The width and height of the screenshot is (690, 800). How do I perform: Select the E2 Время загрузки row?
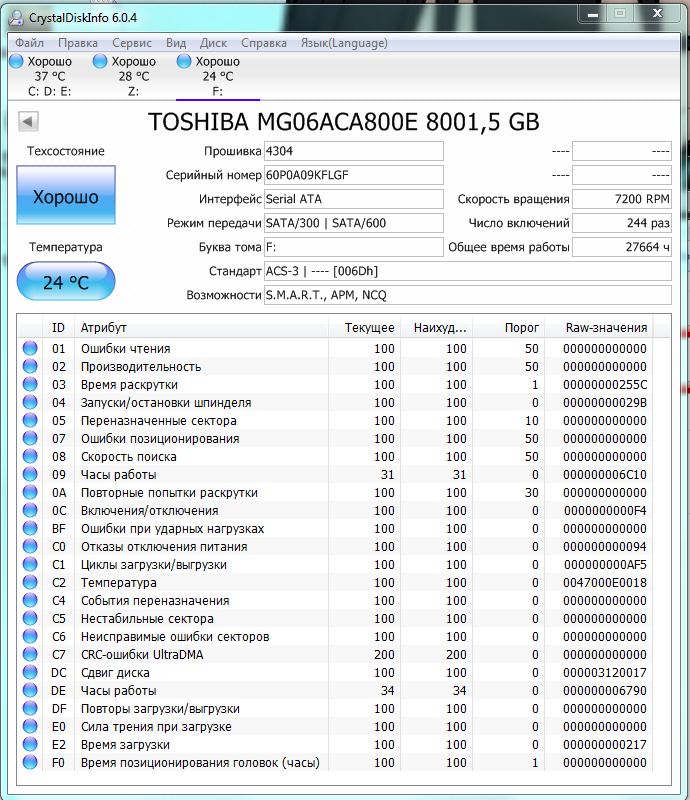pyautogui.click(x=337, y=744)
